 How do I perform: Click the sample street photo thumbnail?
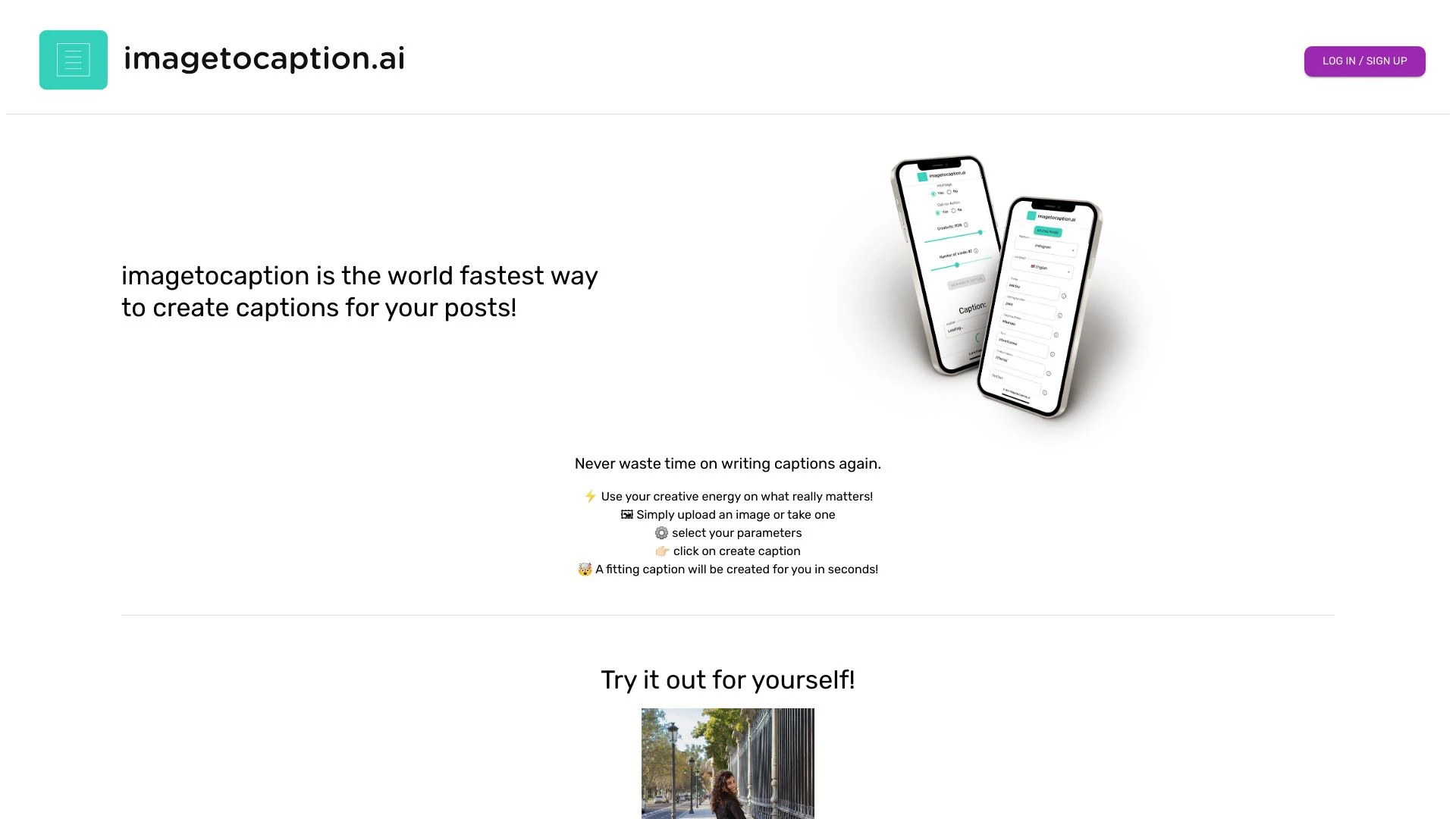point(727,764)
